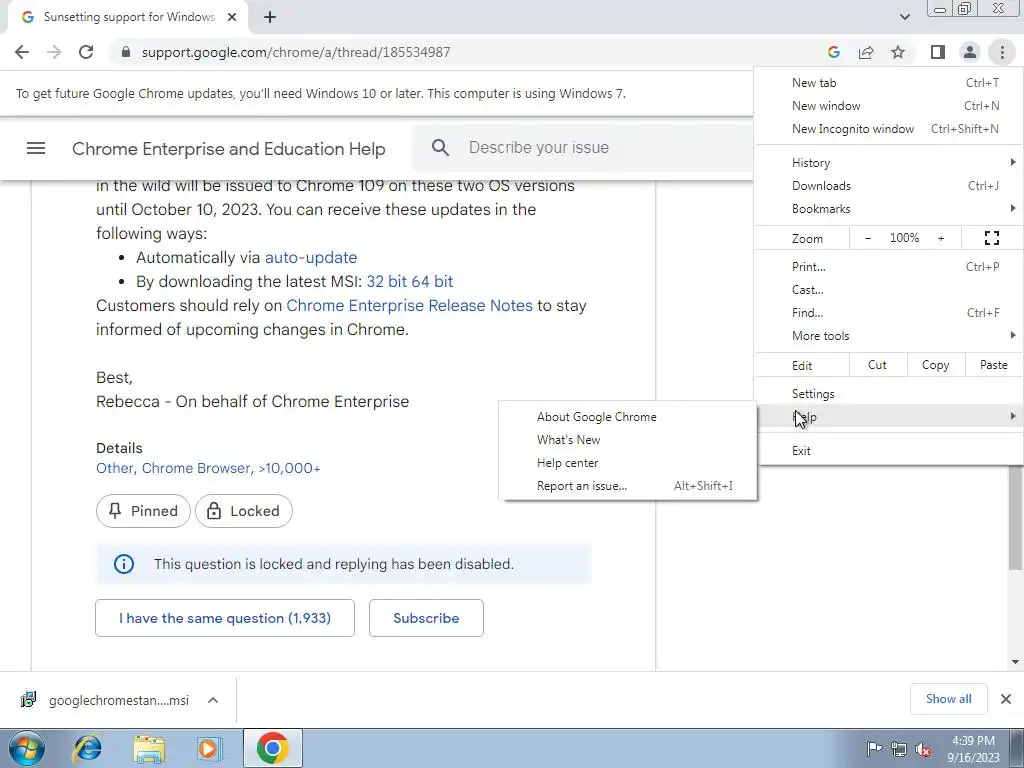Click the Google icon in address bar
Screen dimensions: 1024x768
point(833,52)
